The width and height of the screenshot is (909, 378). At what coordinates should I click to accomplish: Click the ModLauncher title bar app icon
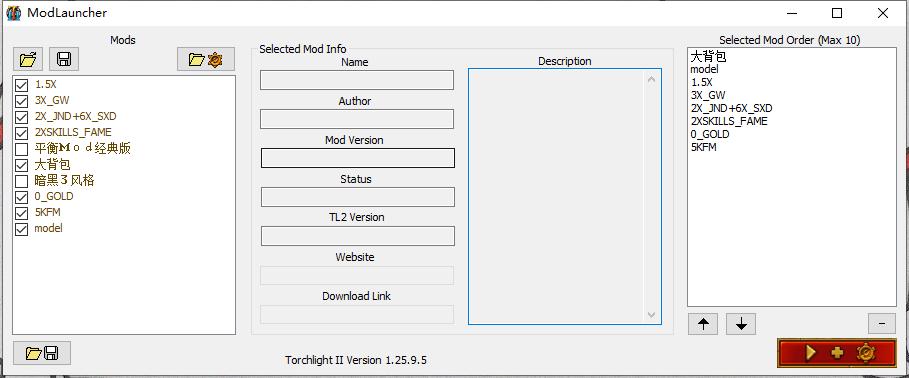[13, 13]
